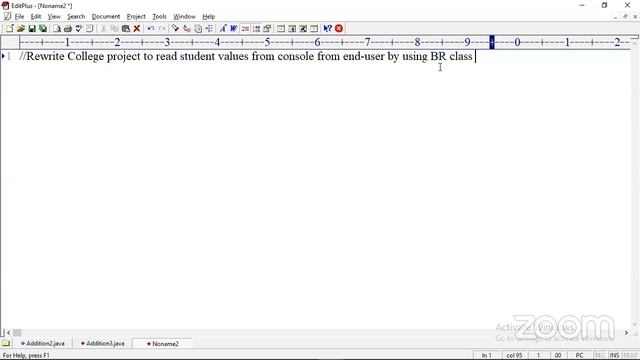Toggle the REC indicator in status bar
The width and height of the screenshot is (640, 360).
(x=600, y=356)
